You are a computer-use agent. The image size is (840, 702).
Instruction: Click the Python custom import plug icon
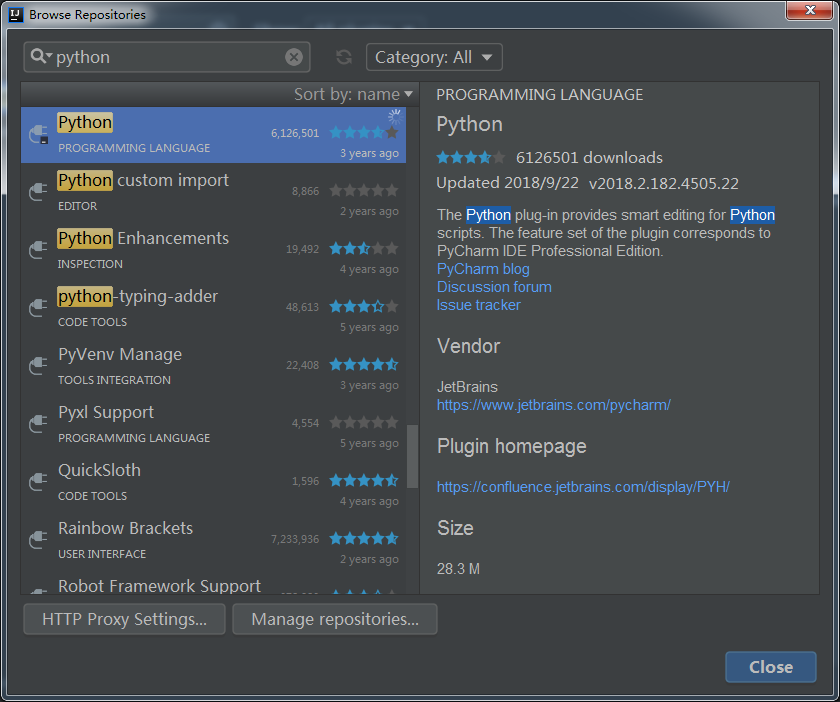click(39, 192)
